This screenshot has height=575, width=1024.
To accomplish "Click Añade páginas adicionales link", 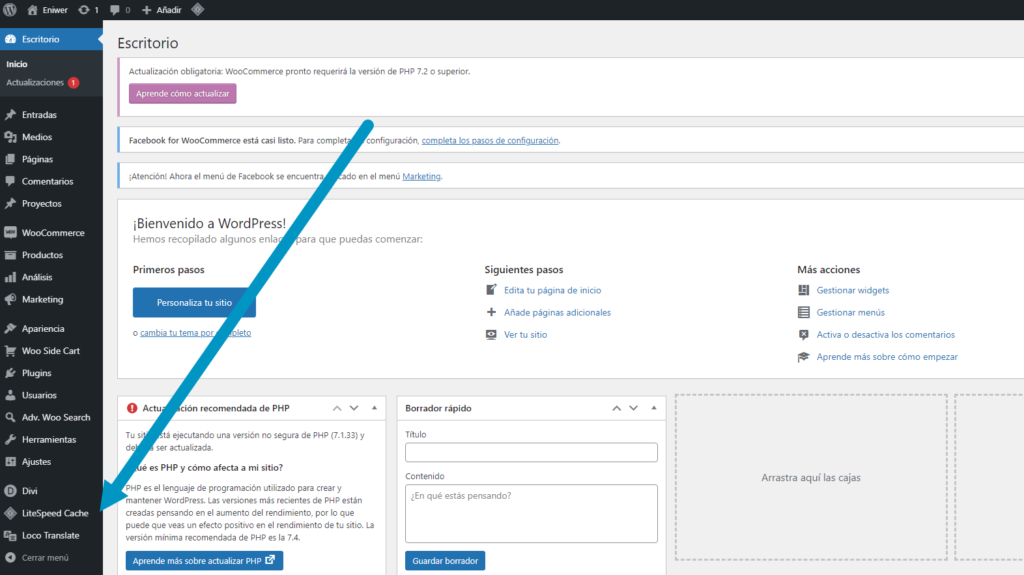I will pyautogui.click(x=557, y=312).
